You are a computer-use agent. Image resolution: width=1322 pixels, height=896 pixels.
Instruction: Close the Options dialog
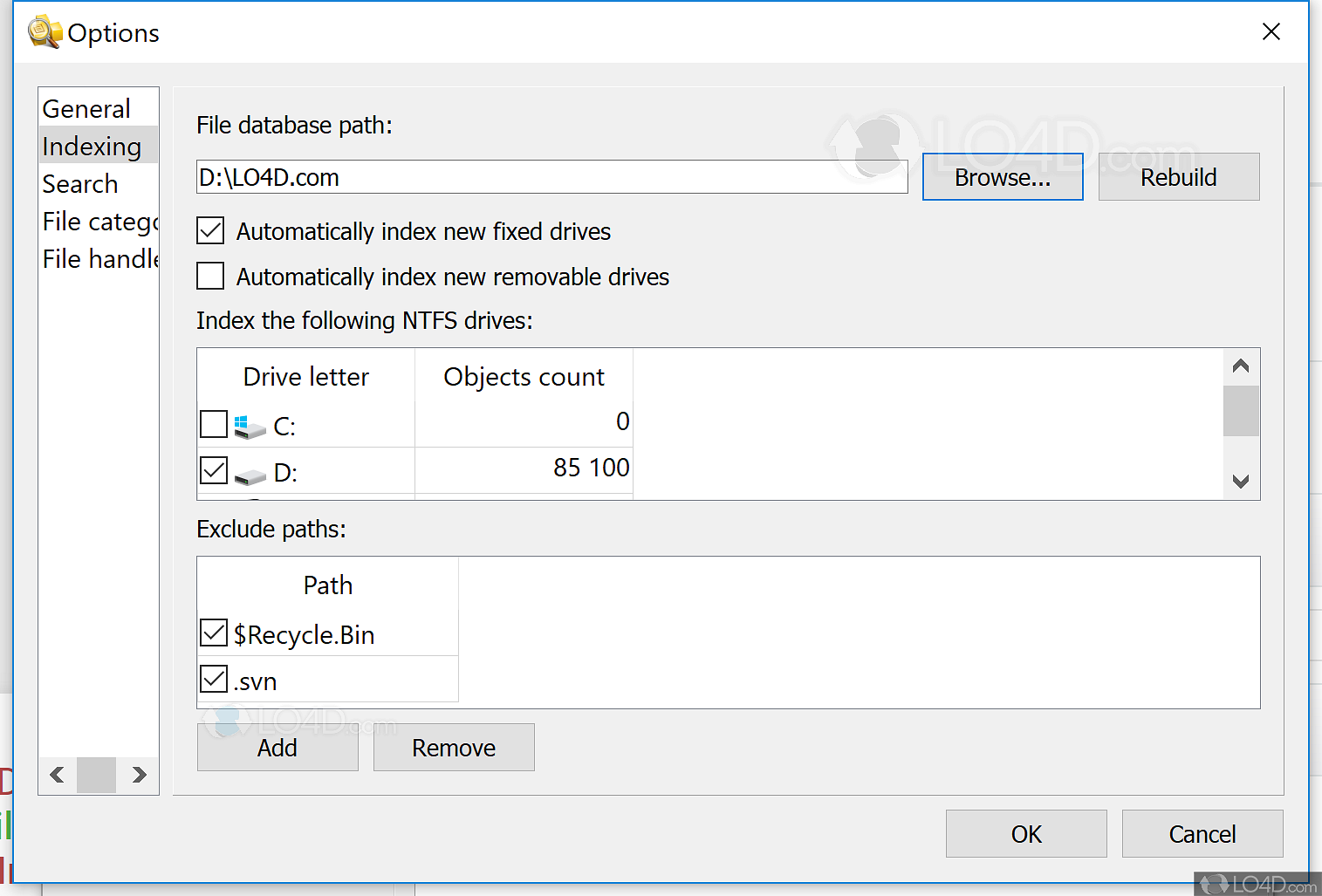point(1271,32)
